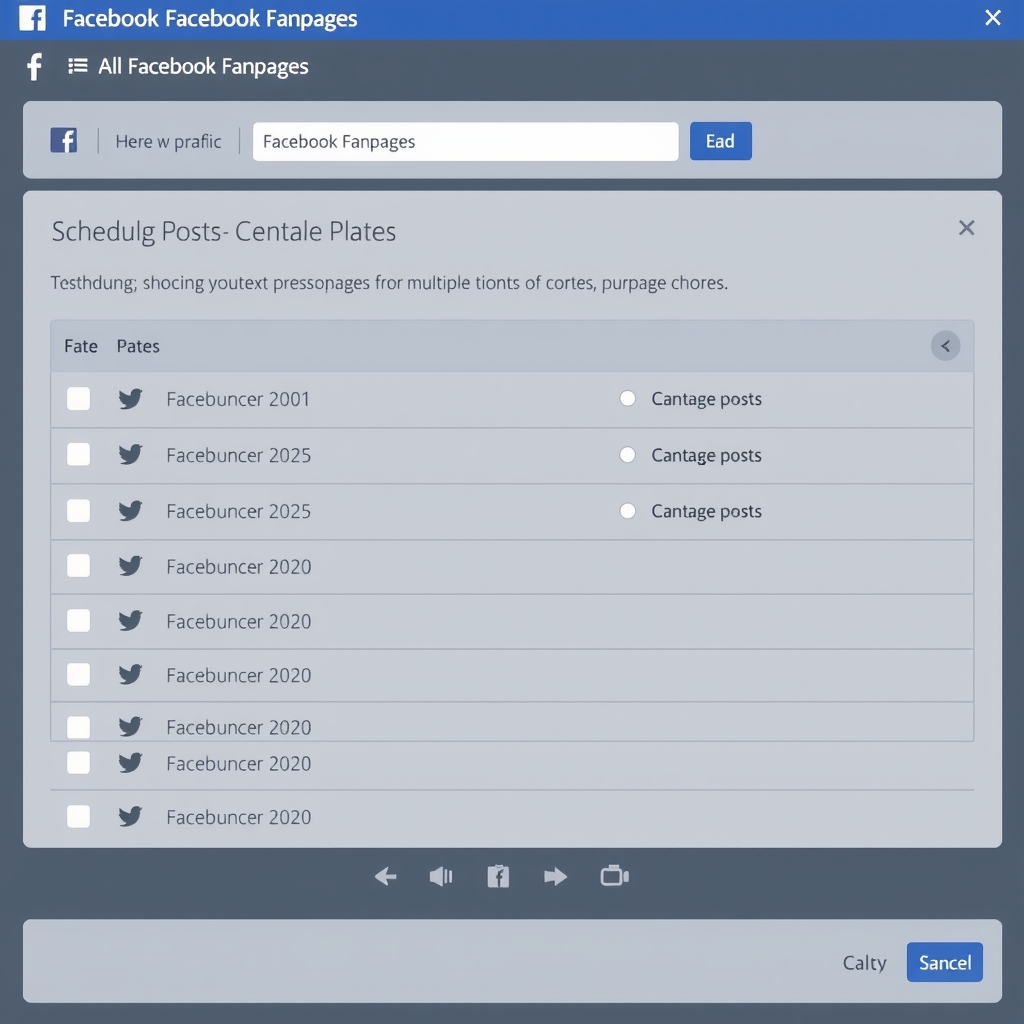This screenshot has height=1024, width=1024.
Task: Click the Here w prafic label
Action: click(x=168, y=142)
